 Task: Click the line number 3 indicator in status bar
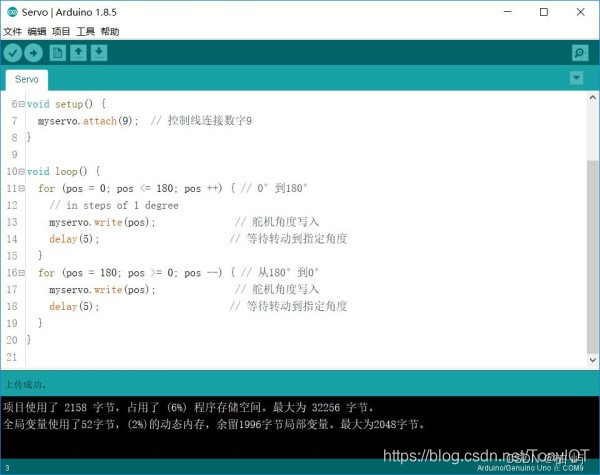coord(7,468)
